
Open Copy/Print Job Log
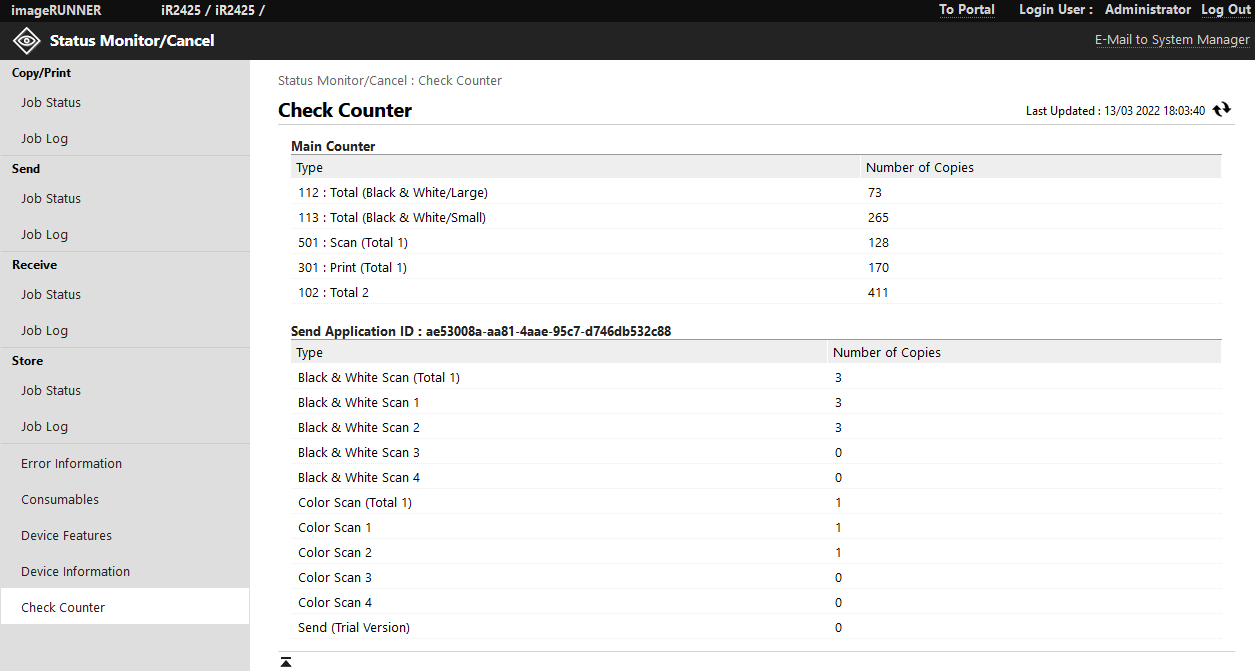coord(45,139)
